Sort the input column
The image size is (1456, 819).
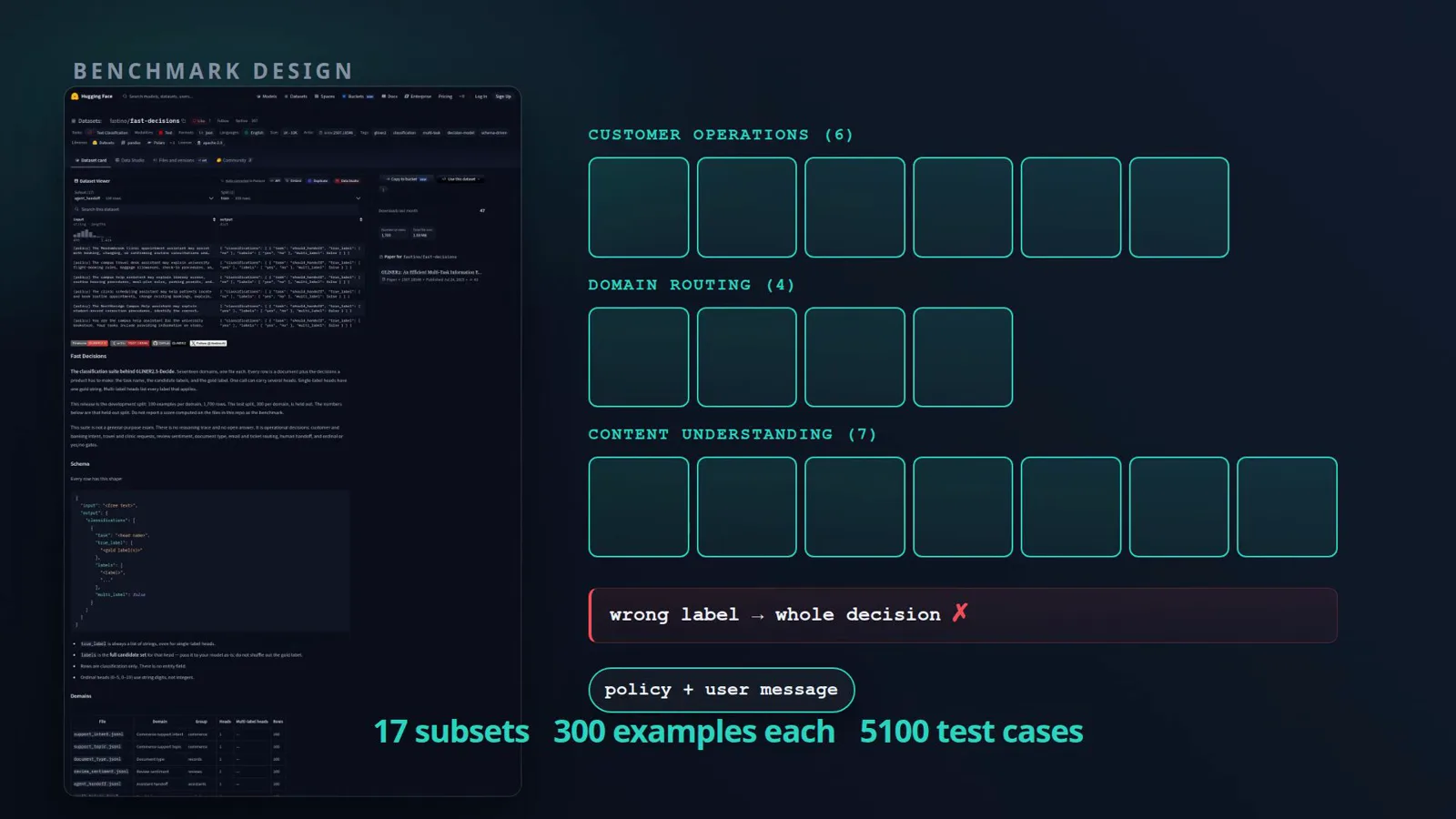214,219
